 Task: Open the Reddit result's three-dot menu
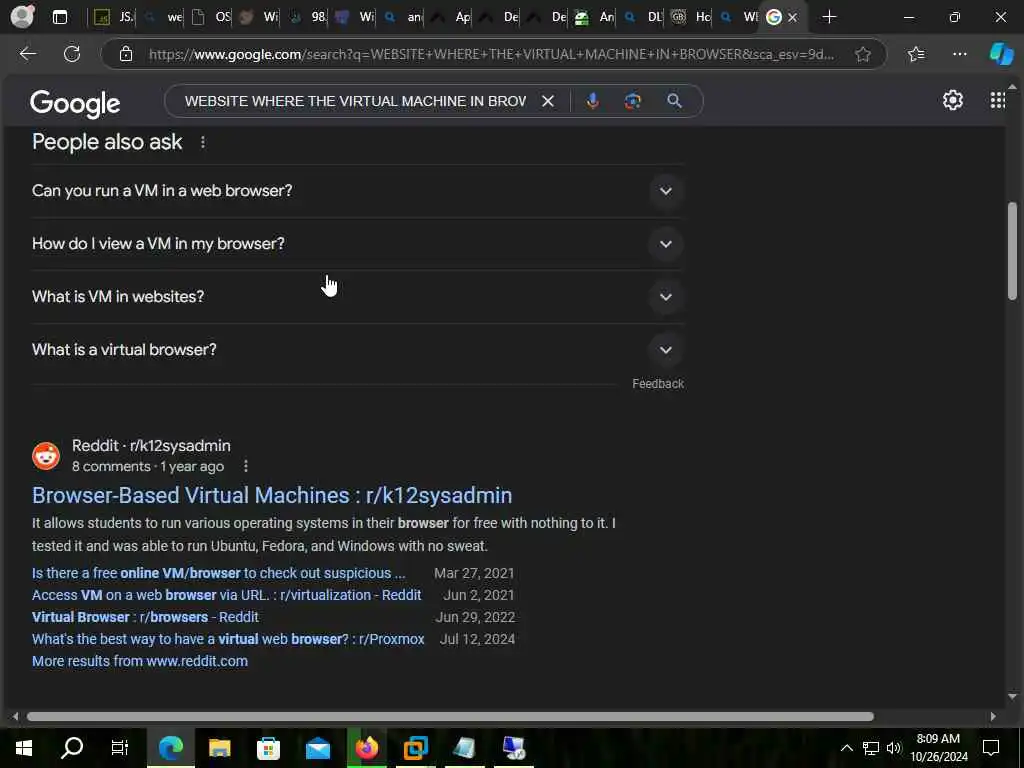[x=246, y=466]
